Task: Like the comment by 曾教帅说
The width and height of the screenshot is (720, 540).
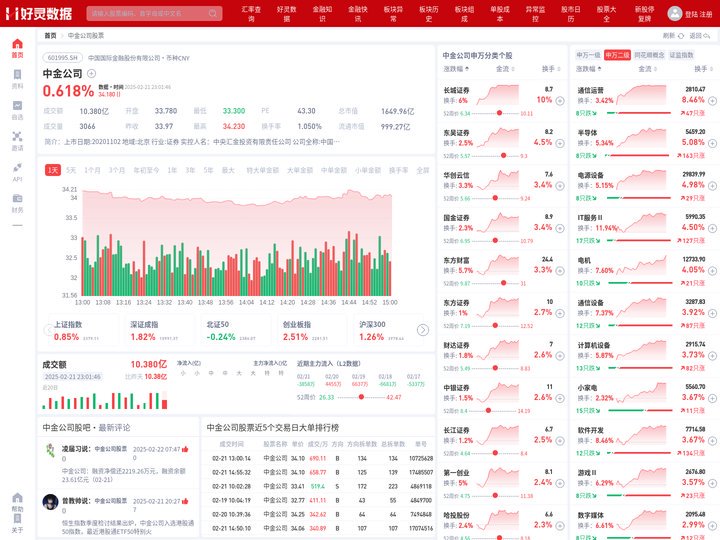Action: coord(185,501)
